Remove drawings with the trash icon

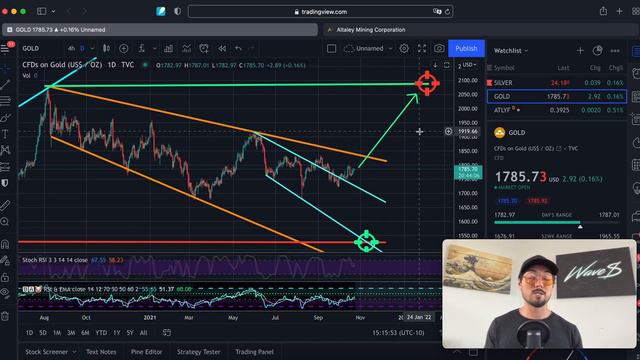tap(5, 316)
